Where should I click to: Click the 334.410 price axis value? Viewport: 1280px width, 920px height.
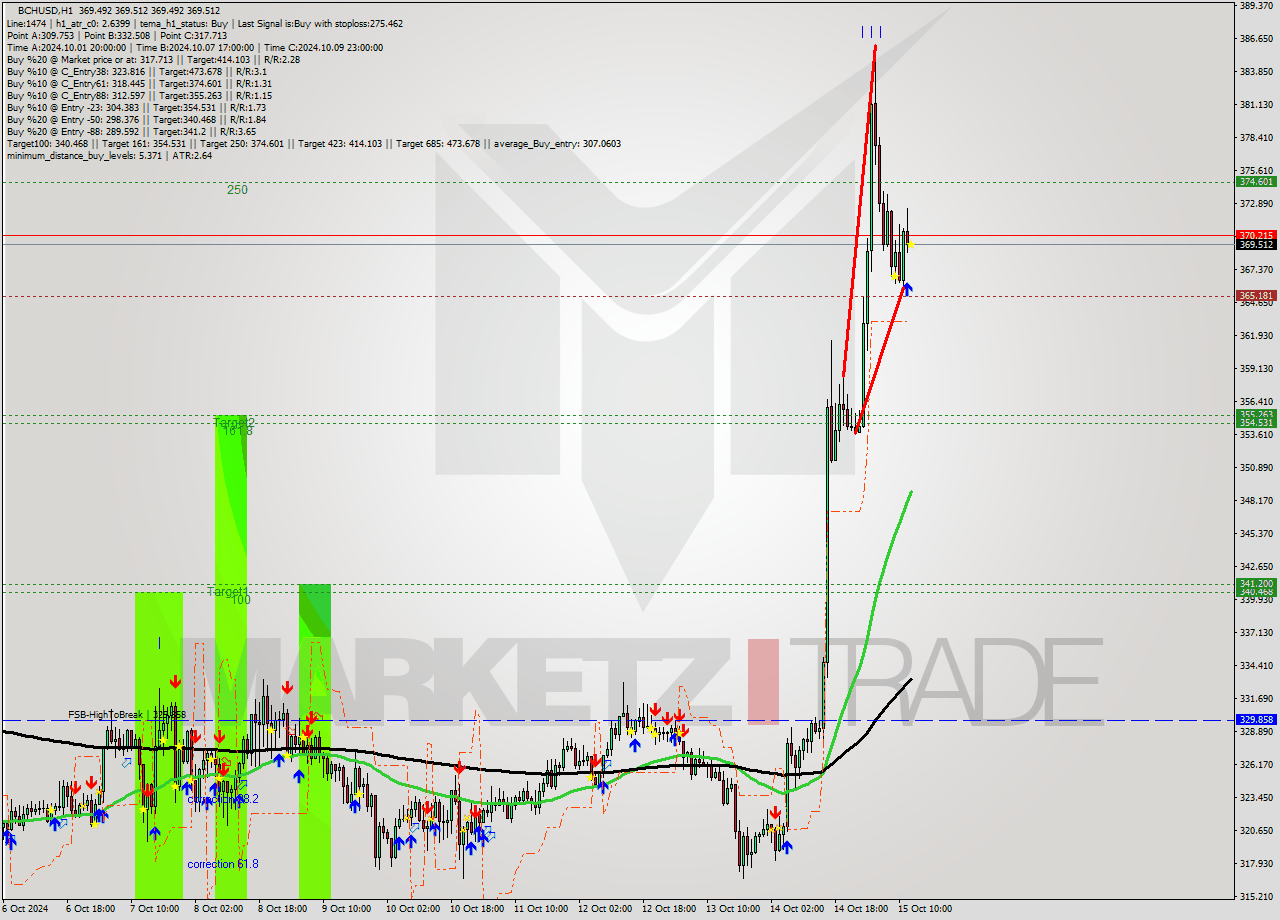point(1255,665)
